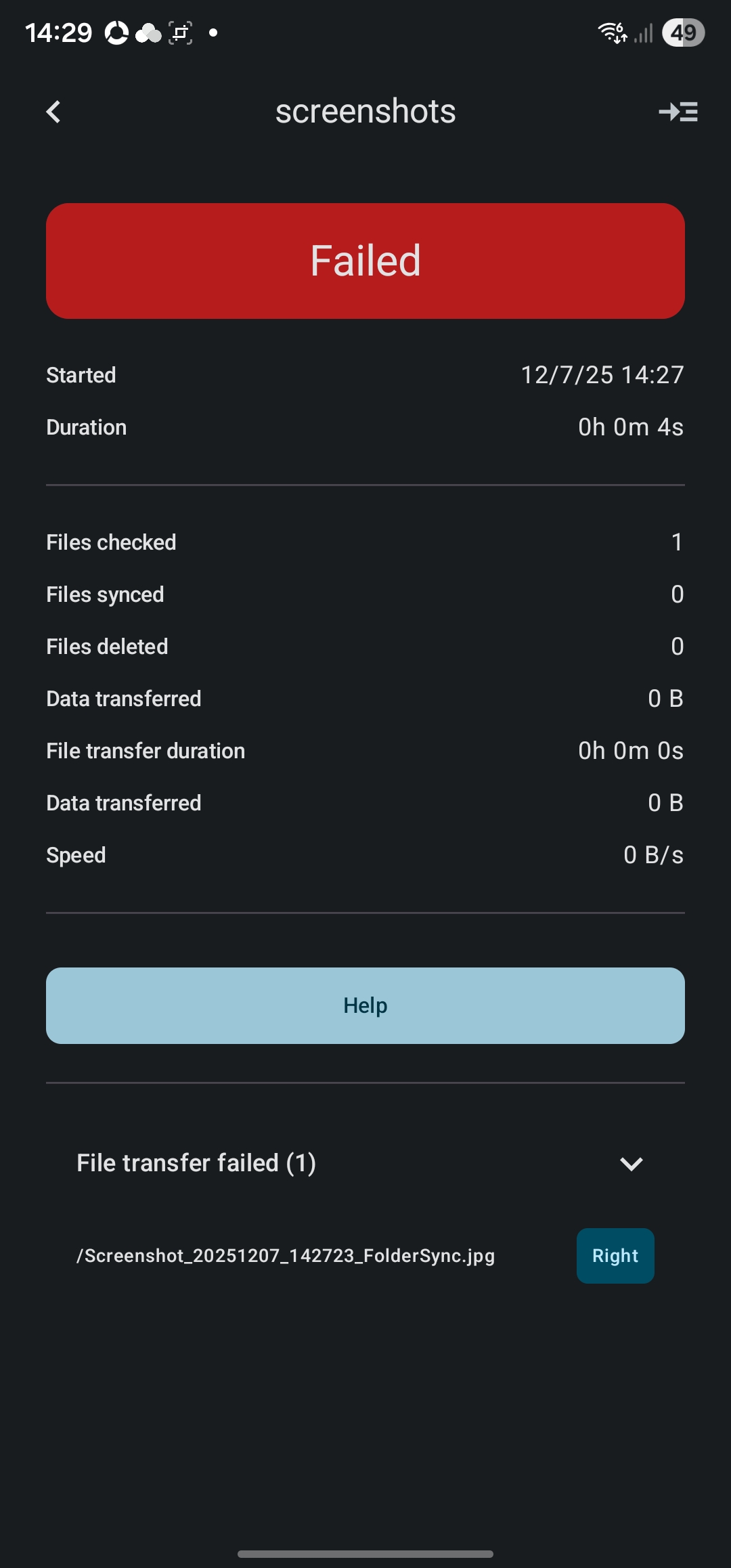The image size is (731, 1568).
Task: Tap the cellular signal bars icon
Action: (644, 32)
